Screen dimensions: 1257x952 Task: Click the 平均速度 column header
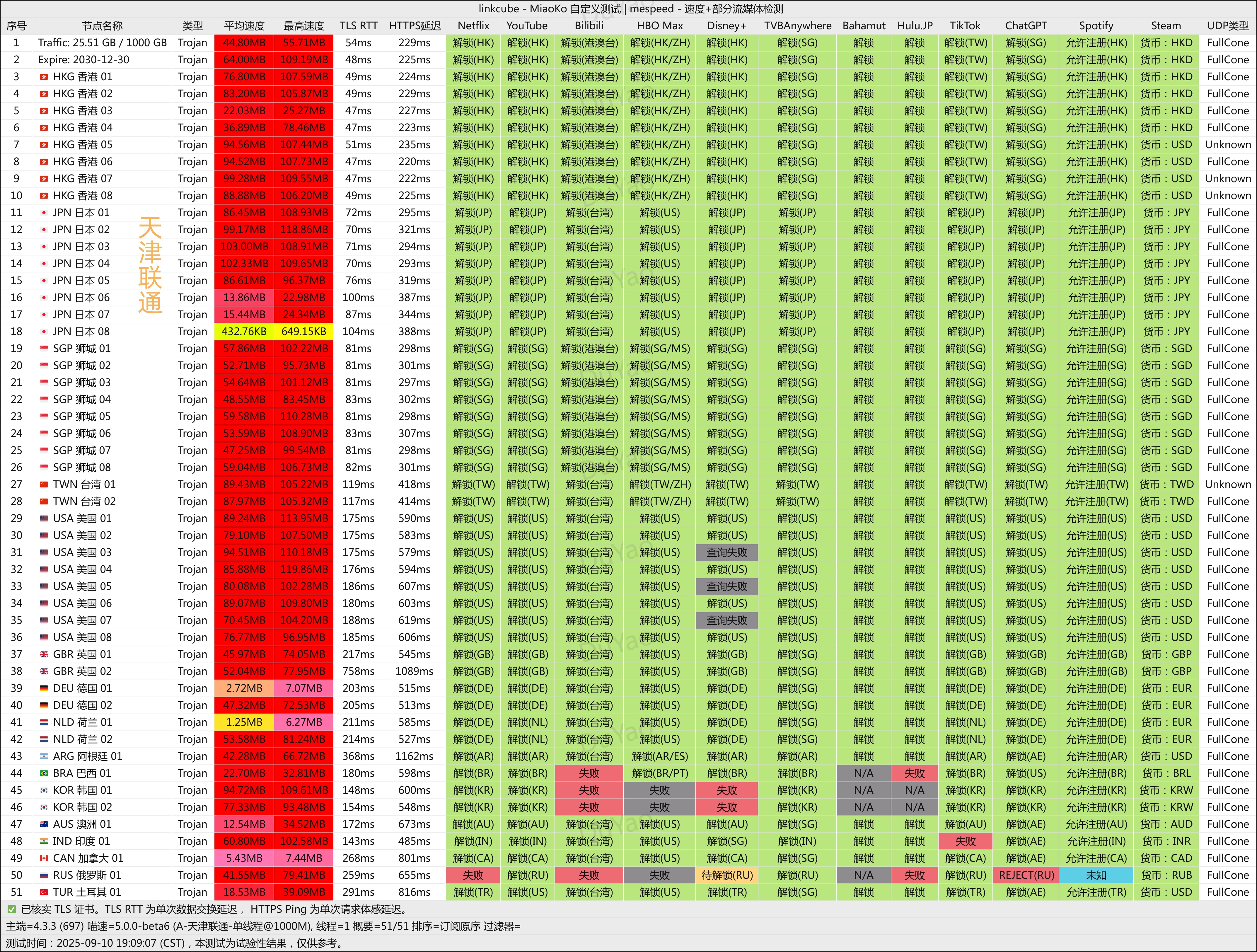(x=244, y=25)
